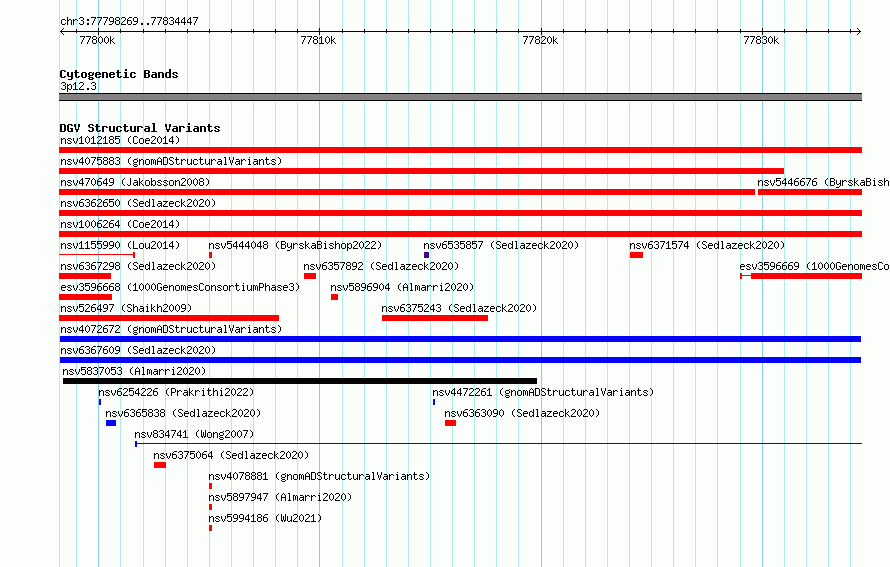
Task: Click the red nsv6375243 bar
Action: pos(435,318)
